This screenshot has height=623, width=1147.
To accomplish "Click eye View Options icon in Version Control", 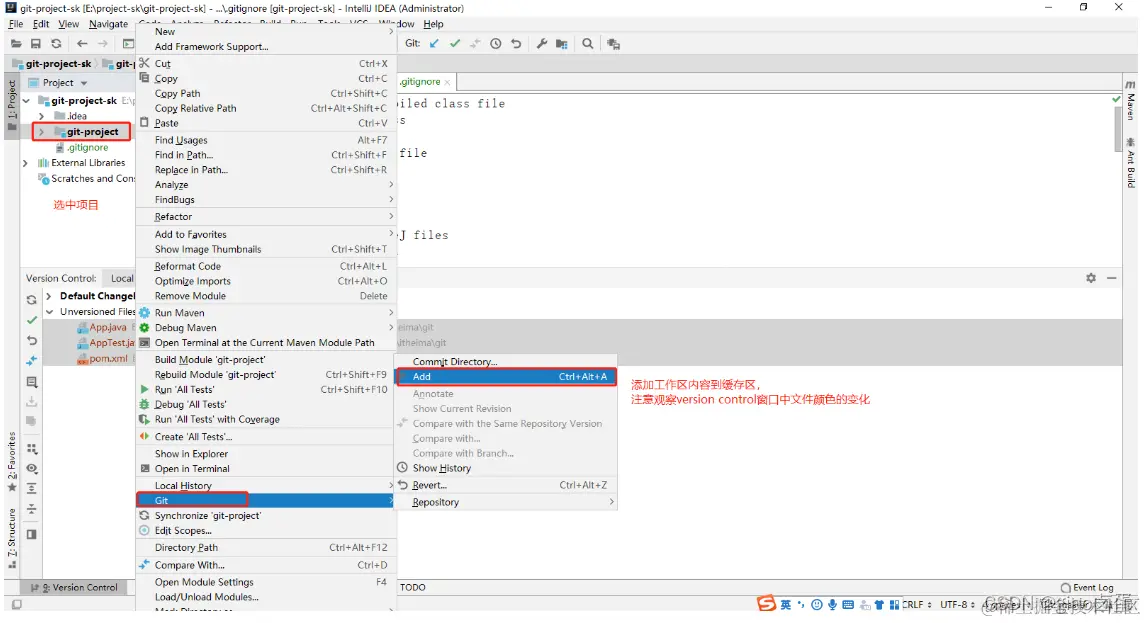I will [x=31, y=468].
